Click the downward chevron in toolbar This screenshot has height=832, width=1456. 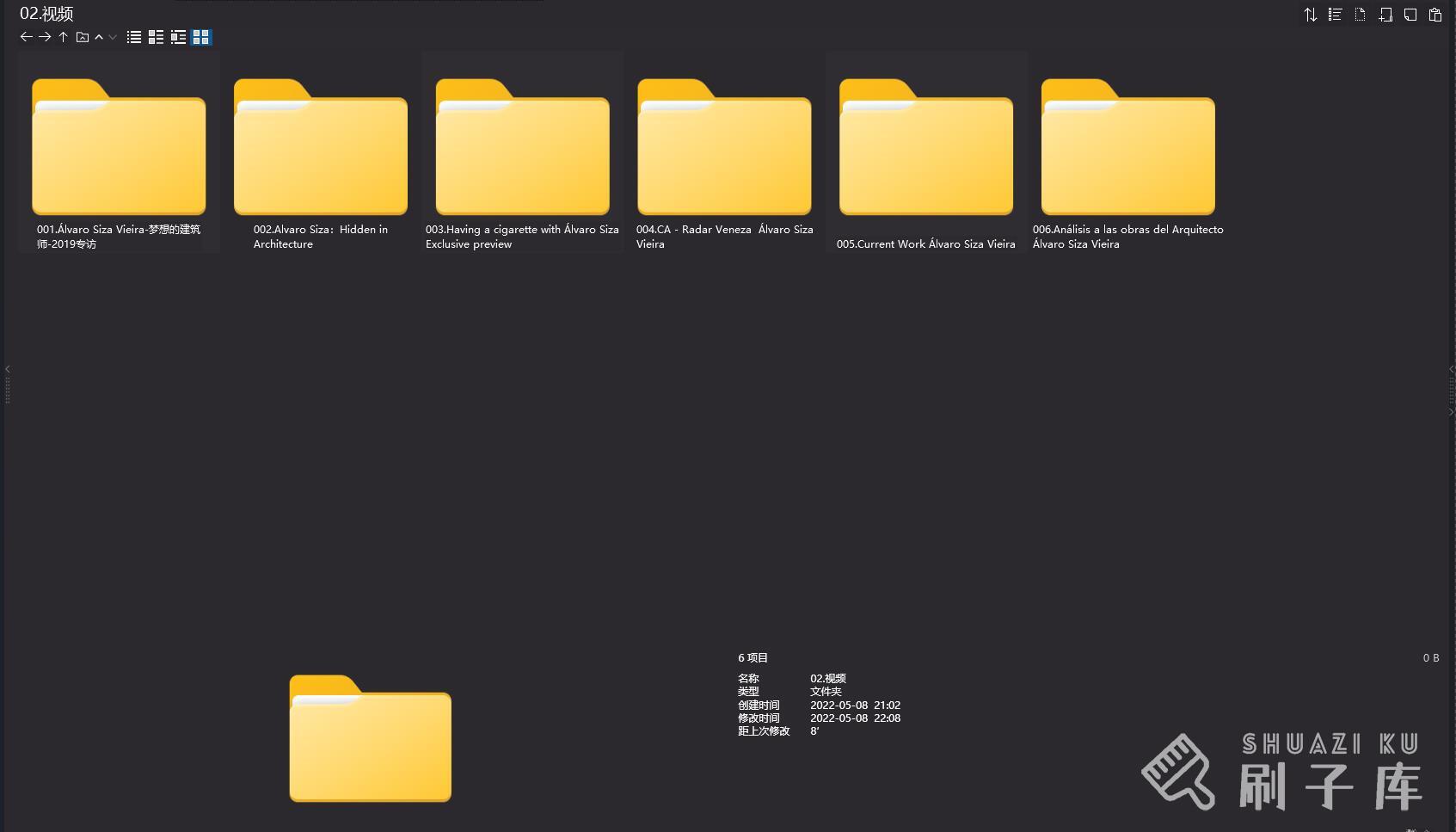113,37
